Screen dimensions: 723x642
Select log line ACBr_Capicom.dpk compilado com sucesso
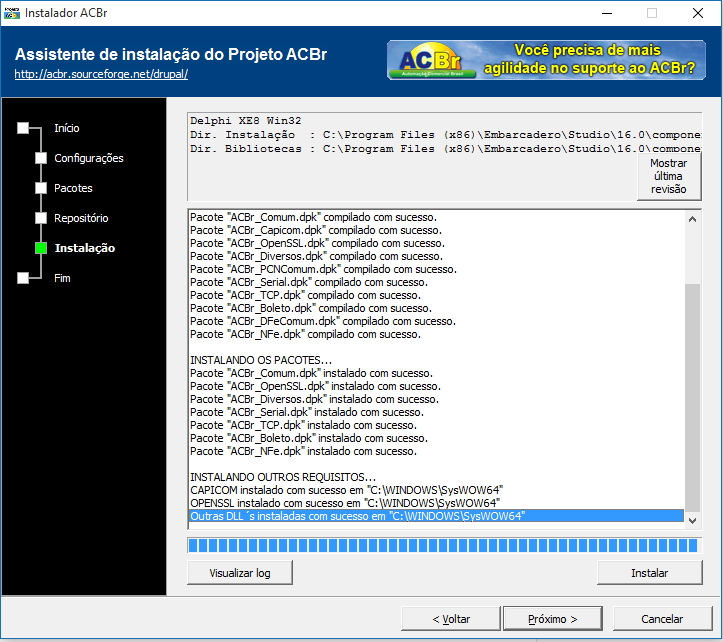click(x=316, y=230)
